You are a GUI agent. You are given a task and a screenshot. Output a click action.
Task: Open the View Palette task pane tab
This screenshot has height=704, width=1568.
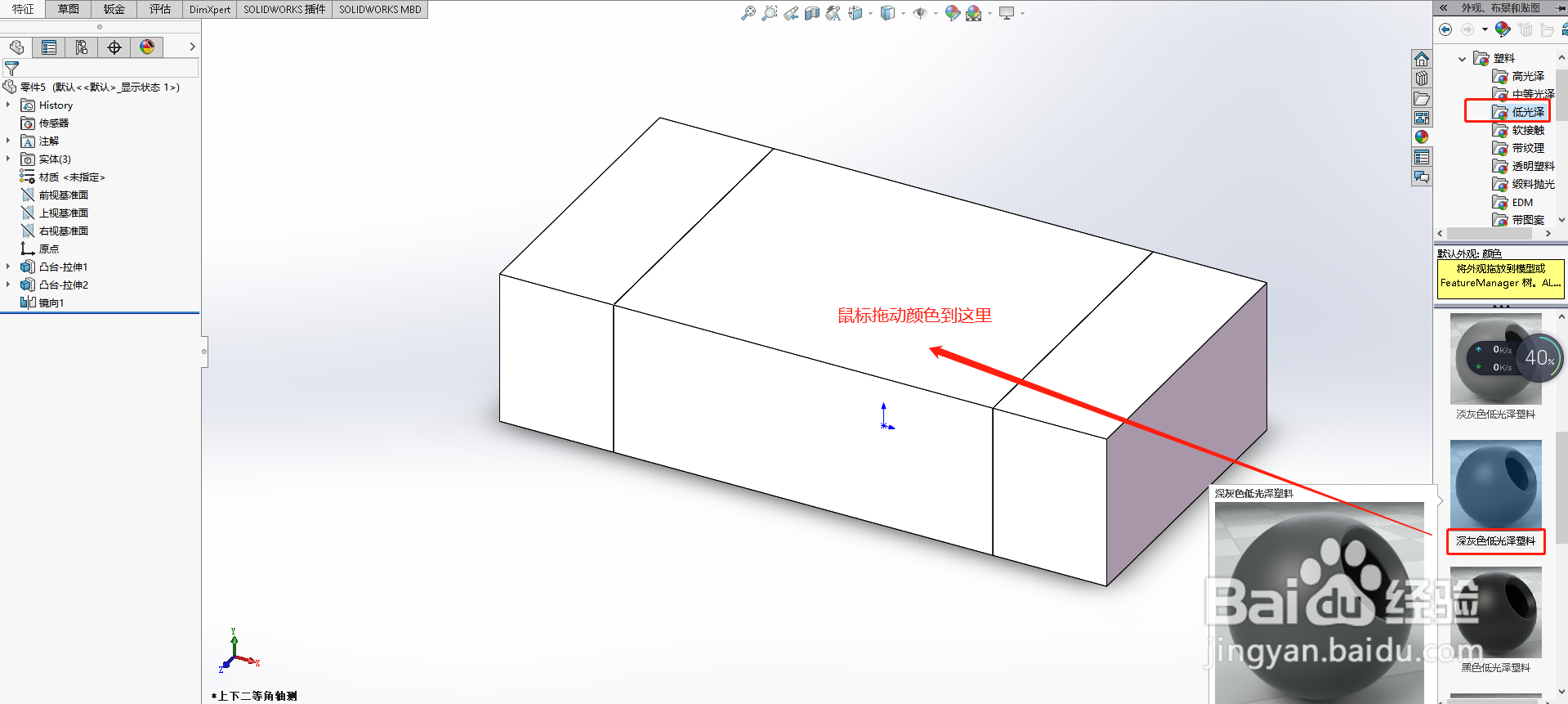[x=1422, y=118]
